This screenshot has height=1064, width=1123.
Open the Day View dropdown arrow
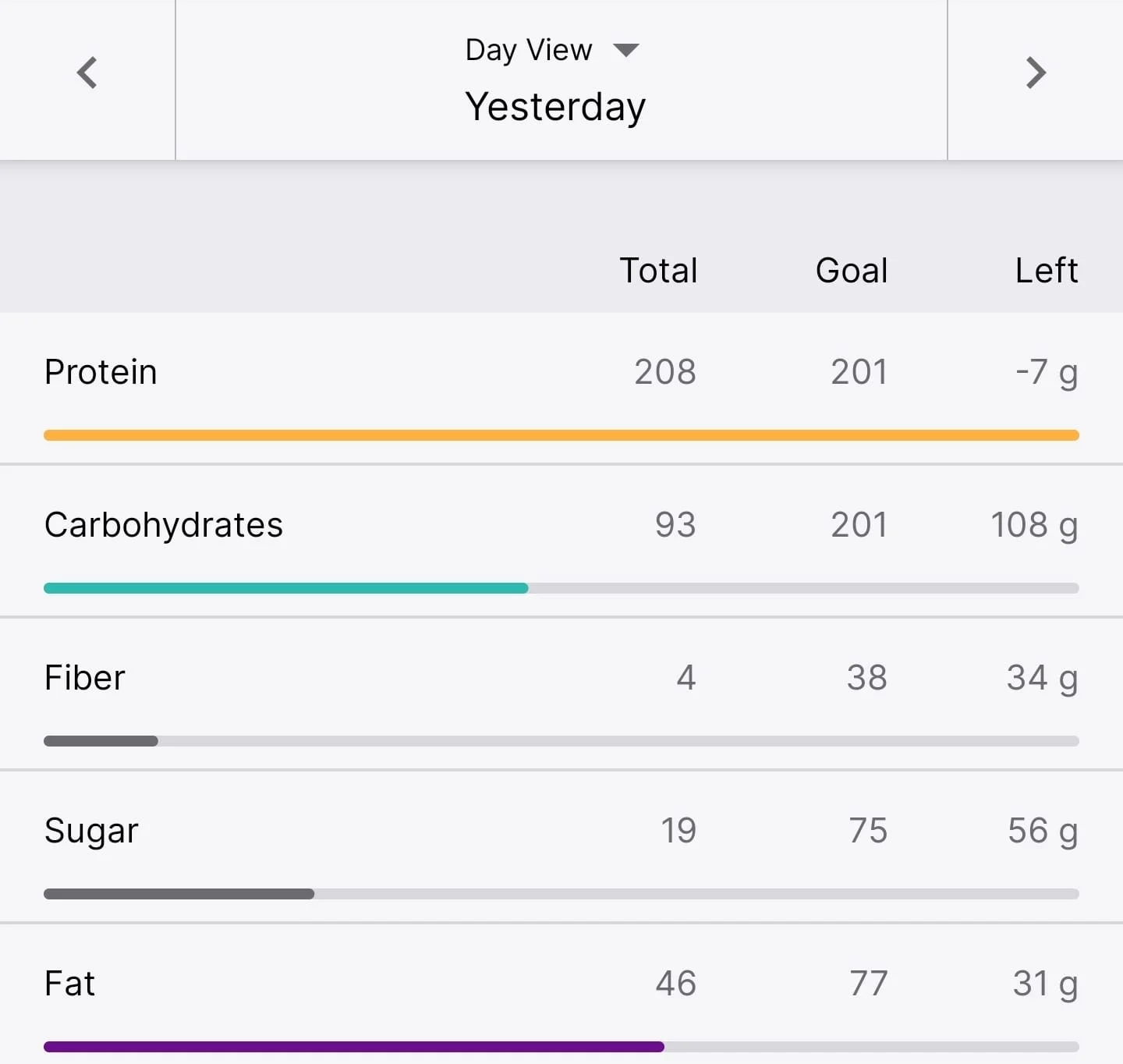626,51
